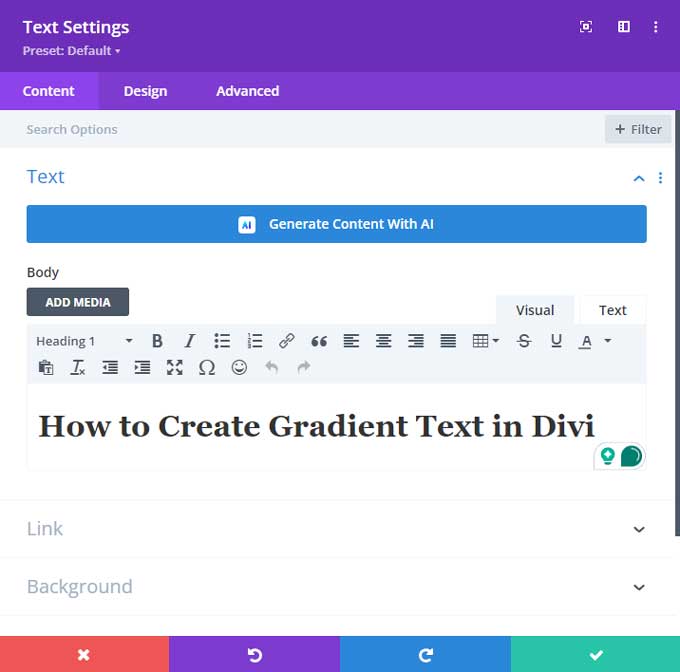The height and width of the screenshot is (672, 680).
Task: Decrease the text indent
Action: 110,368
